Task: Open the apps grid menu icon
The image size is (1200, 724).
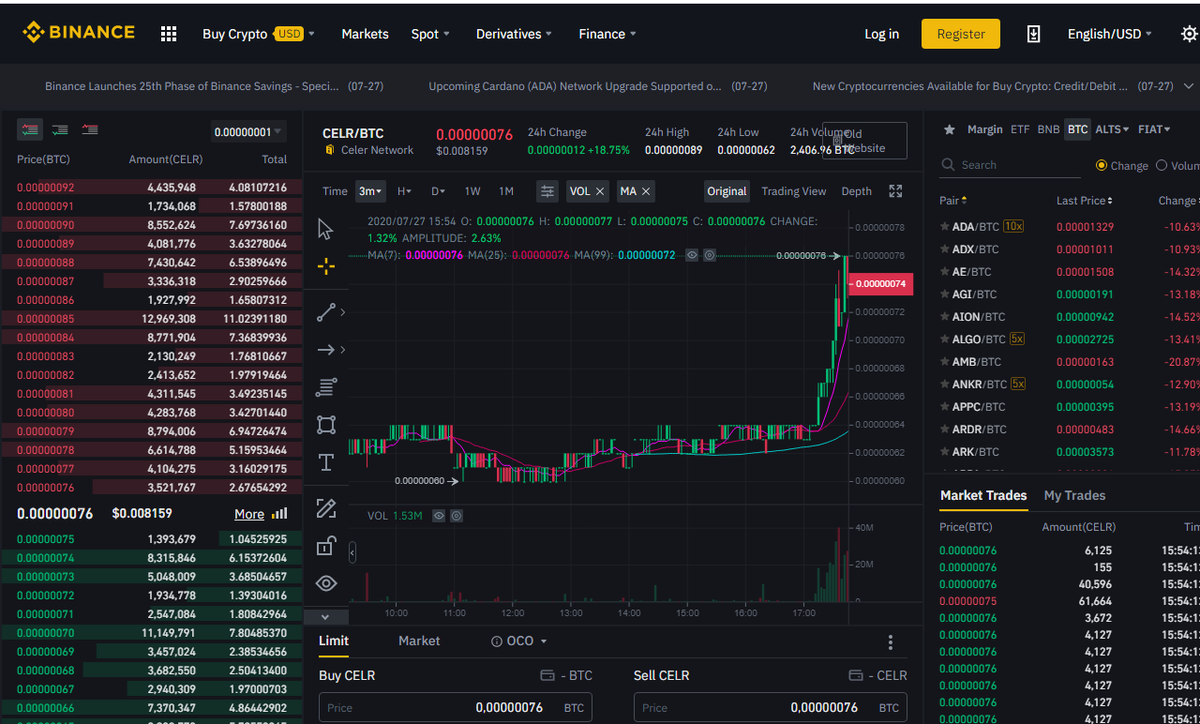Action: pos(169,34)
